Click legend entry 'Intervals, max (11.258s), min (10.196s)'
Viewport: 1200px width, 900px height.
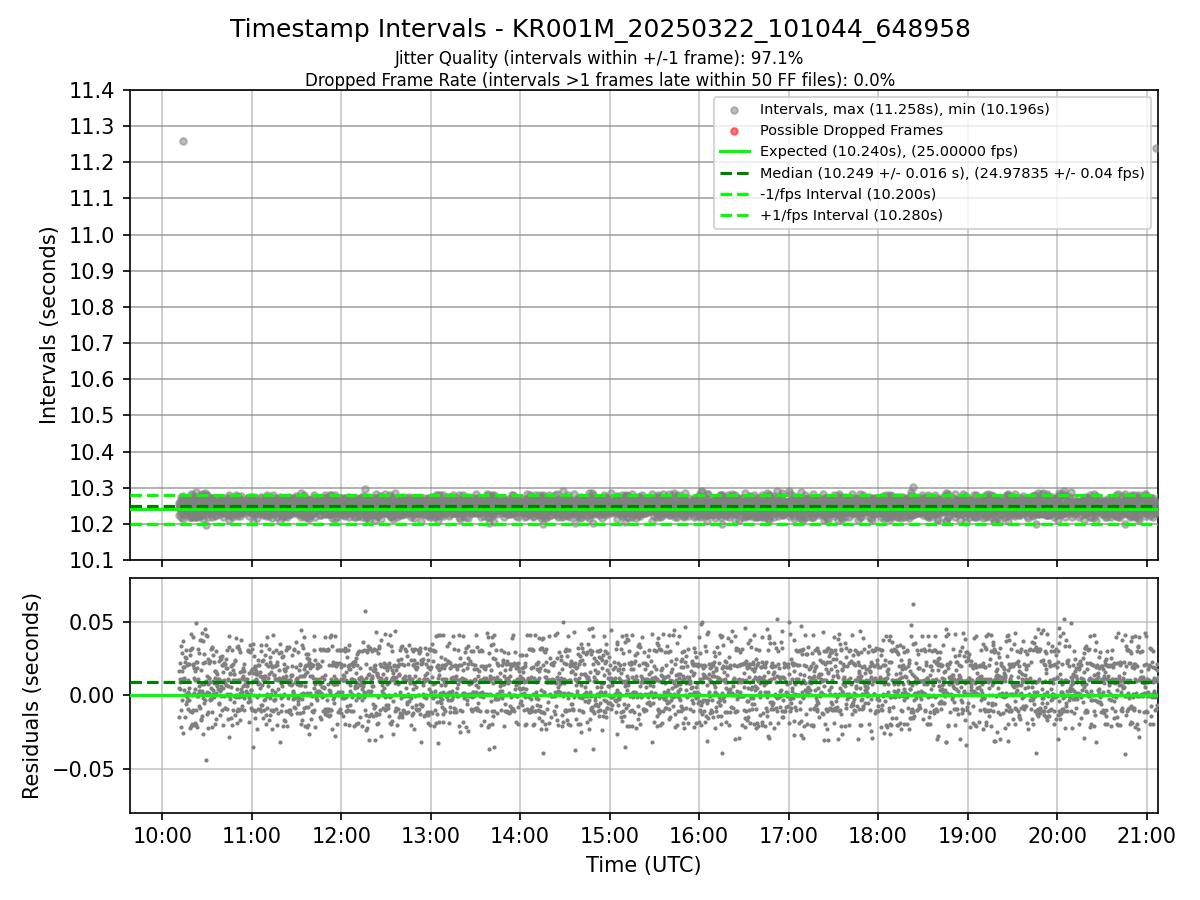click(x=904, y=109)
